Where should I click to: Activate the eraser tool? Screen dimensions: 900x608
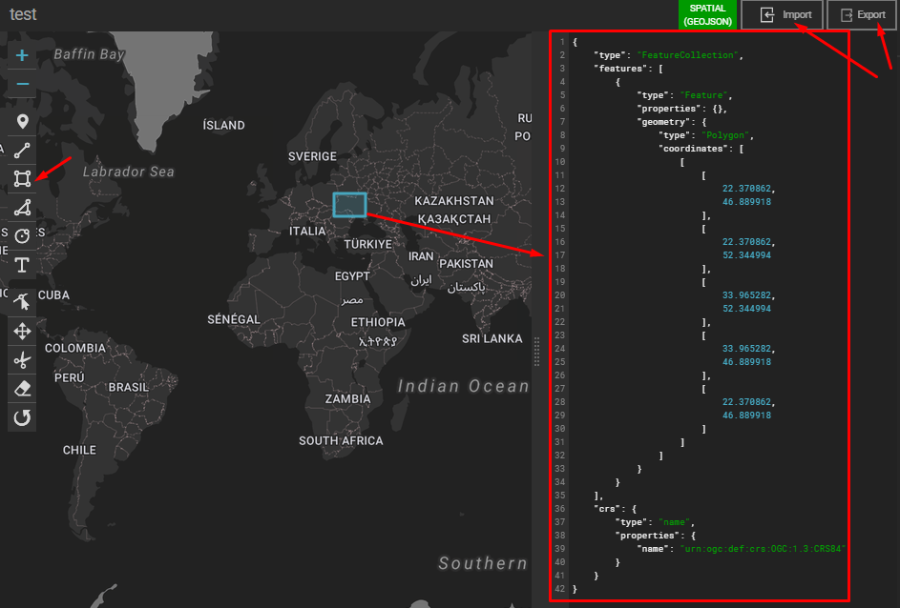point(21,388)
